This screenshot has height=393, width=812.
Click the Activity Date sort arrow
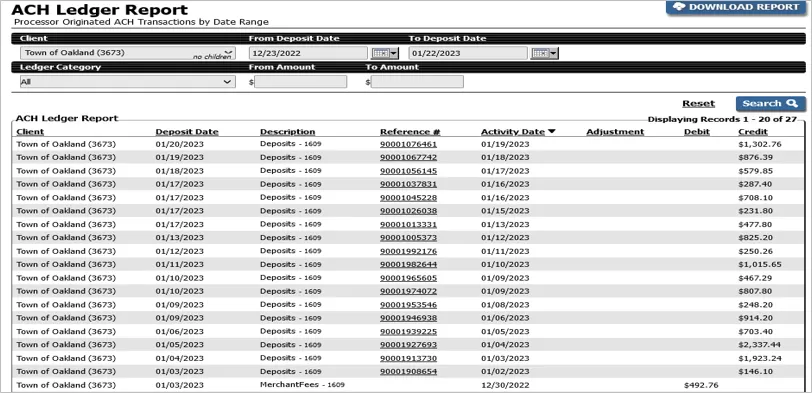pos(551,132)
